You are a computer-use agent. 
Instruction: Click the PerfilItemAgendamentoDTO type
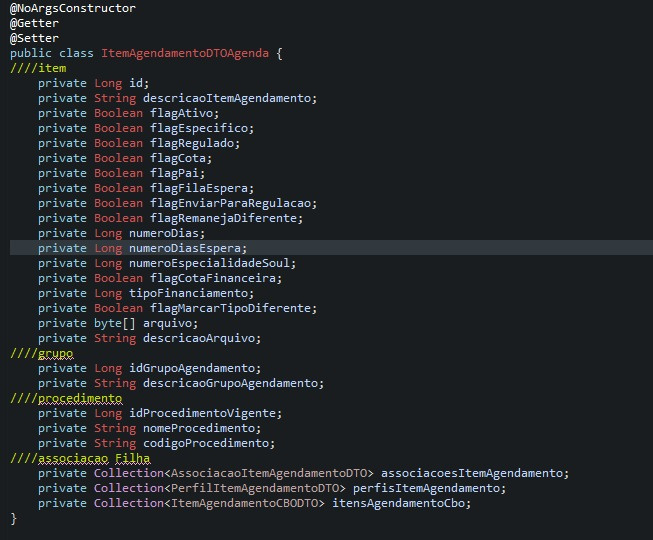click(x=255, y=488)
